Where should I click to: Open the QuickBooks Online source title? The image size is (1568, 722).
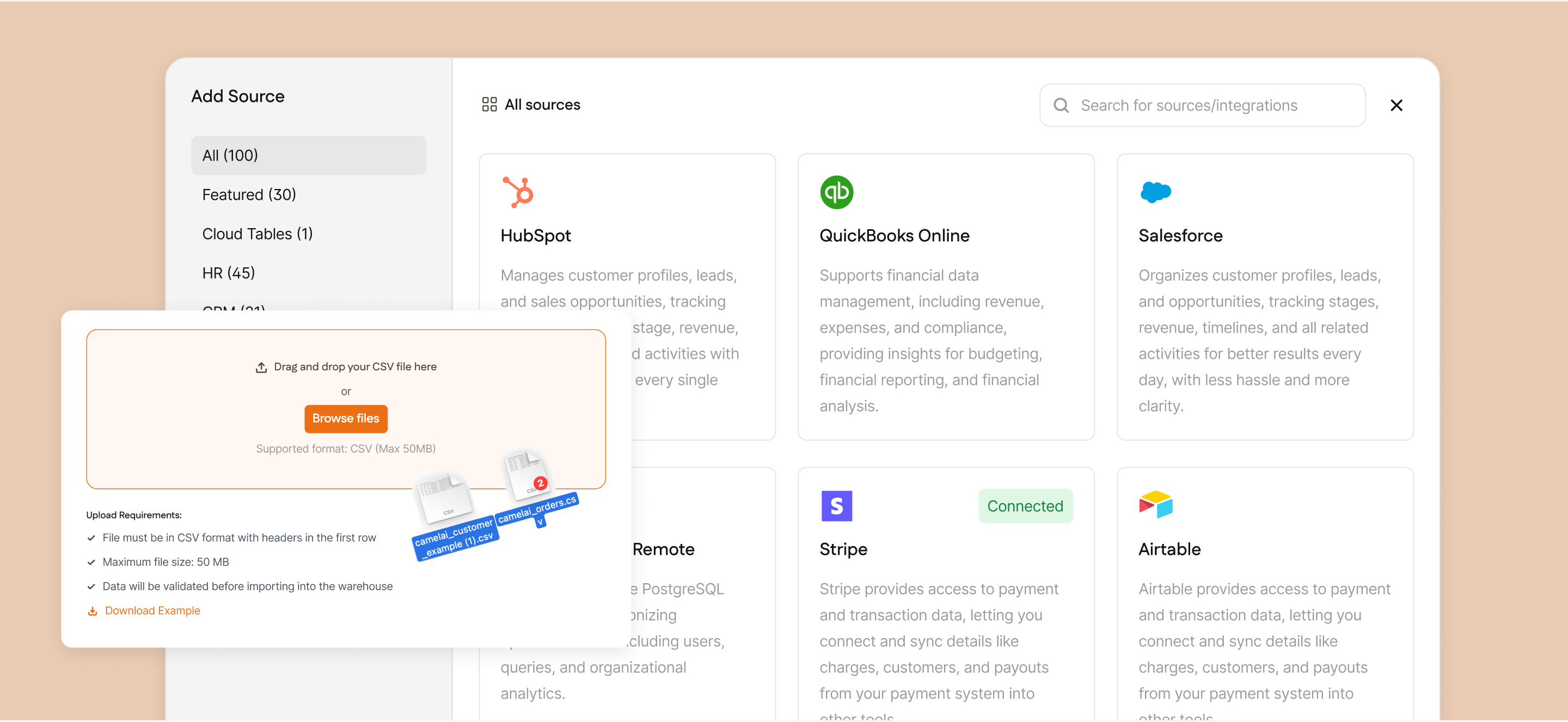tap(893, 236)
